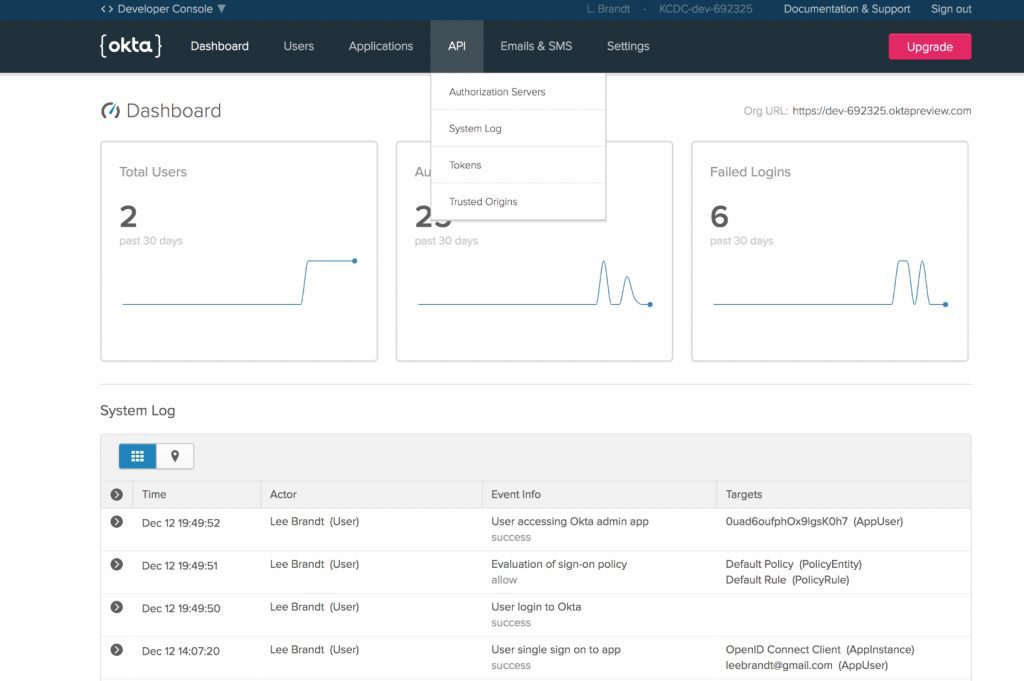Click 'OpenID Connect Client (AppInstance)' target
Image resolution: width=1024 pixels, height=681 pixels.
click(820, 650)
